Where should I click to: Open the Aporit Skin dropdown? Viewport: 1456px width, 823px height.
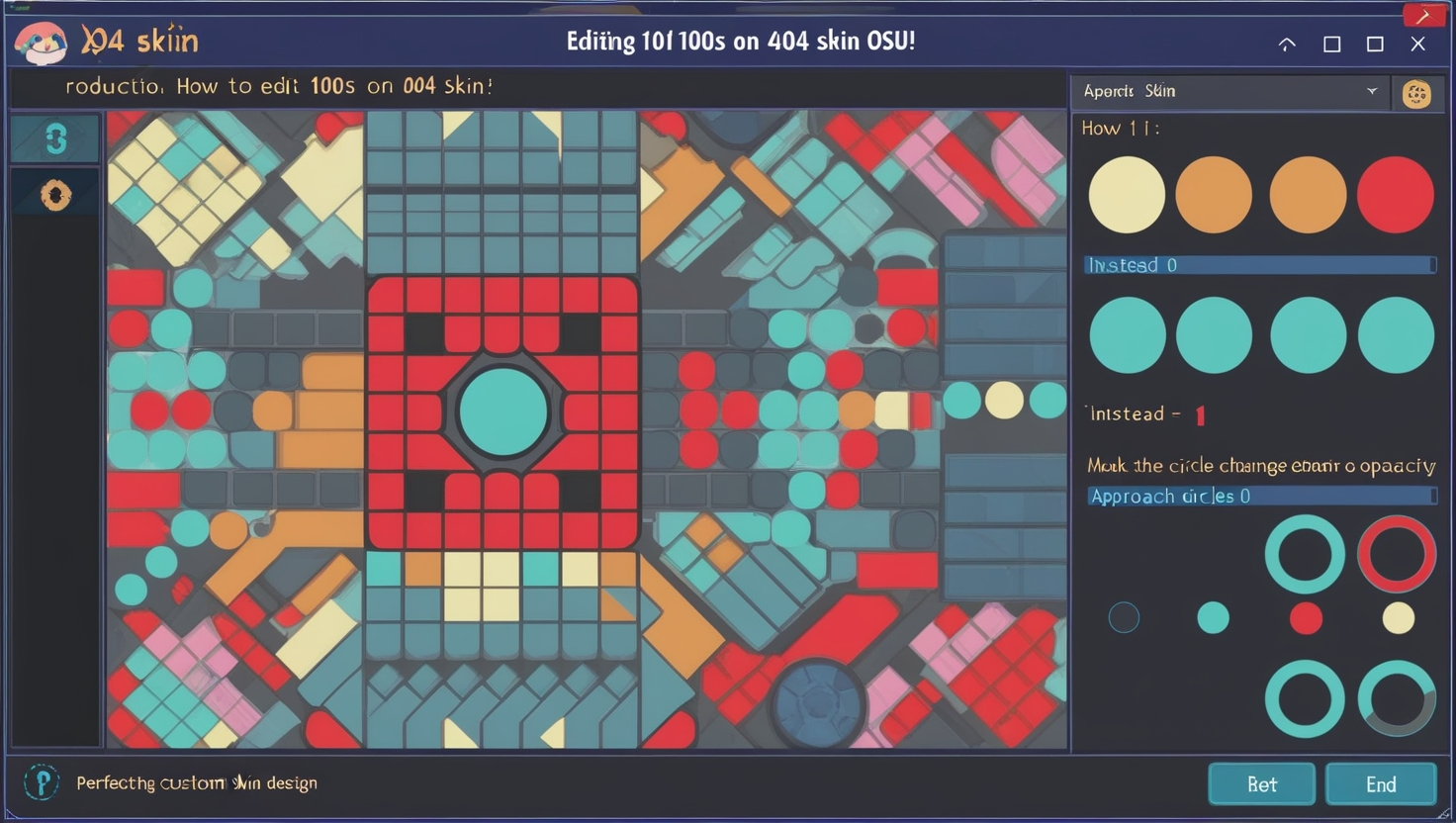(x=1230, y=91)
